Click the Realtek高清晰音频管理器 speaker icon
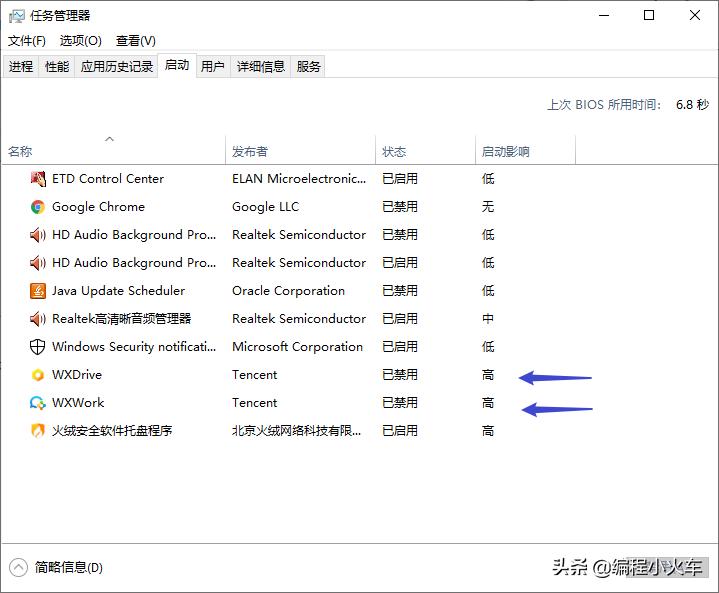Viewport: 719px width, 593px height. point(38,319)
